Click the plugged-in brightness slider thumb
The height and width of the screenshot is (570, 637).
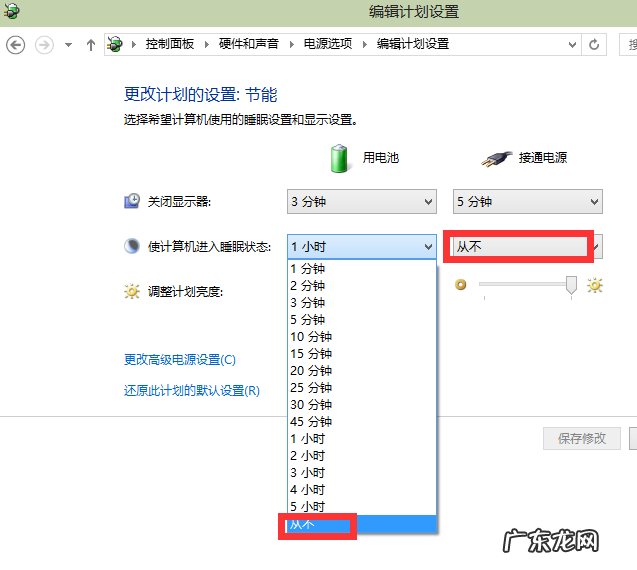[x=571, y=285]
